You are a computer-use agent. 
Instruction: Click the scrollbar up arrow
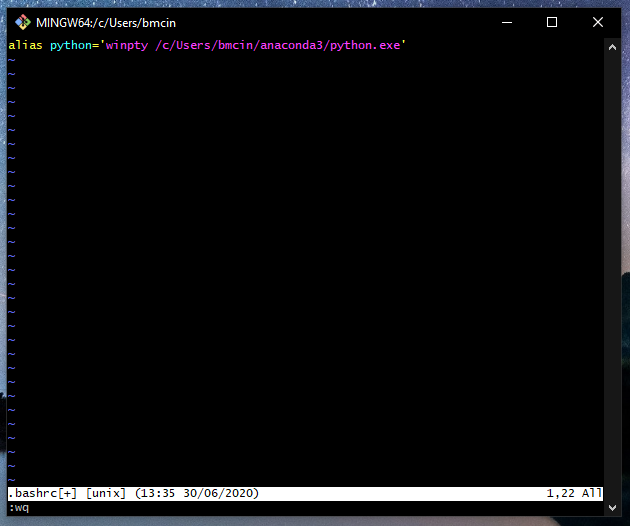click(613, 47)
